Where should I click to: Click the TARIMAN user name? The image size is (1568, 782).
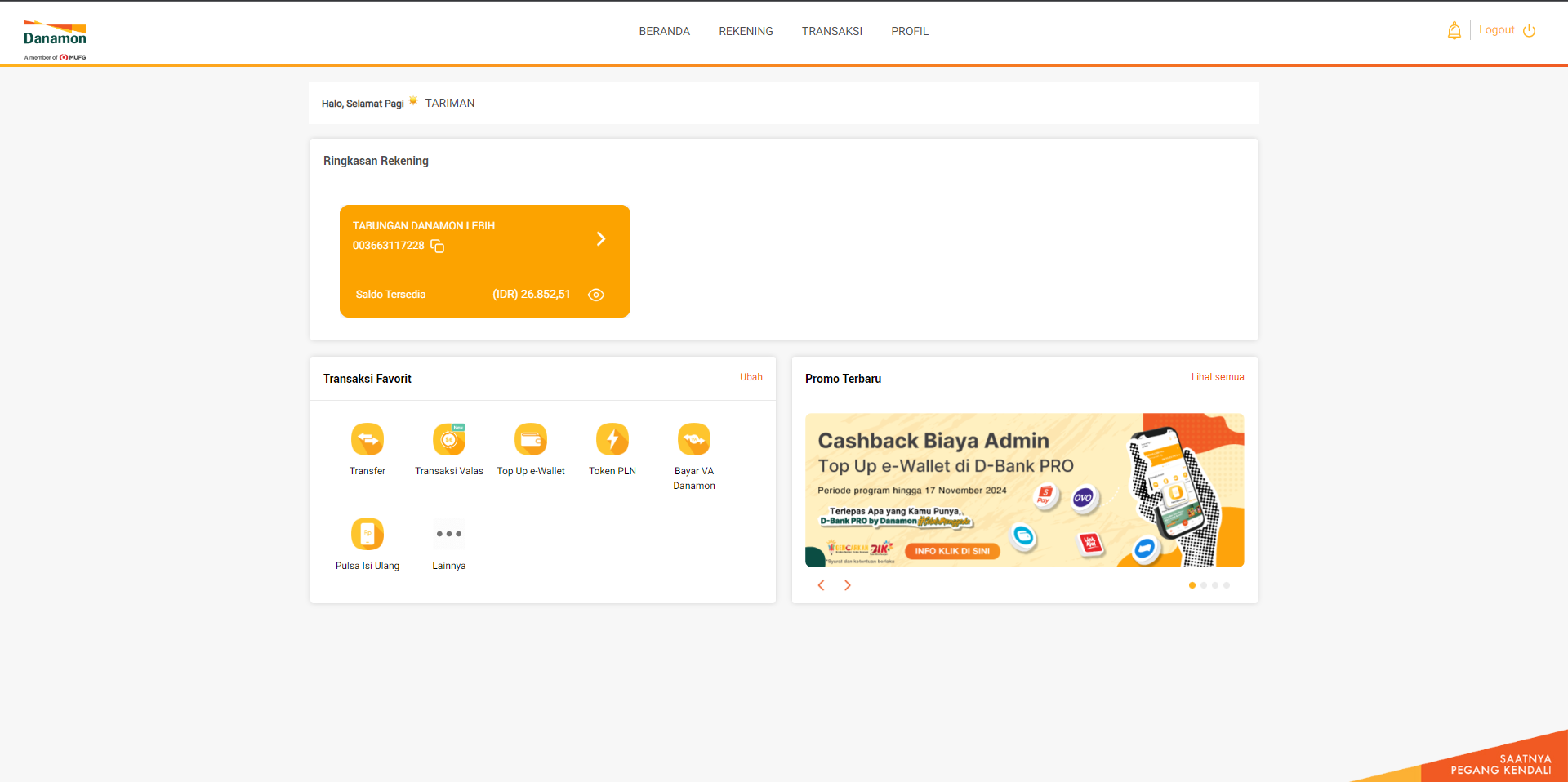(x=450, y=103)
